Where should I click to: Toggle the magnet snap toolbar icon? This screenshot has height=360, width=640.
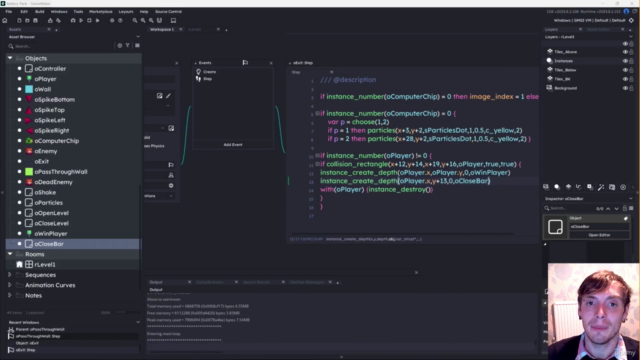(x=159, y=20)
